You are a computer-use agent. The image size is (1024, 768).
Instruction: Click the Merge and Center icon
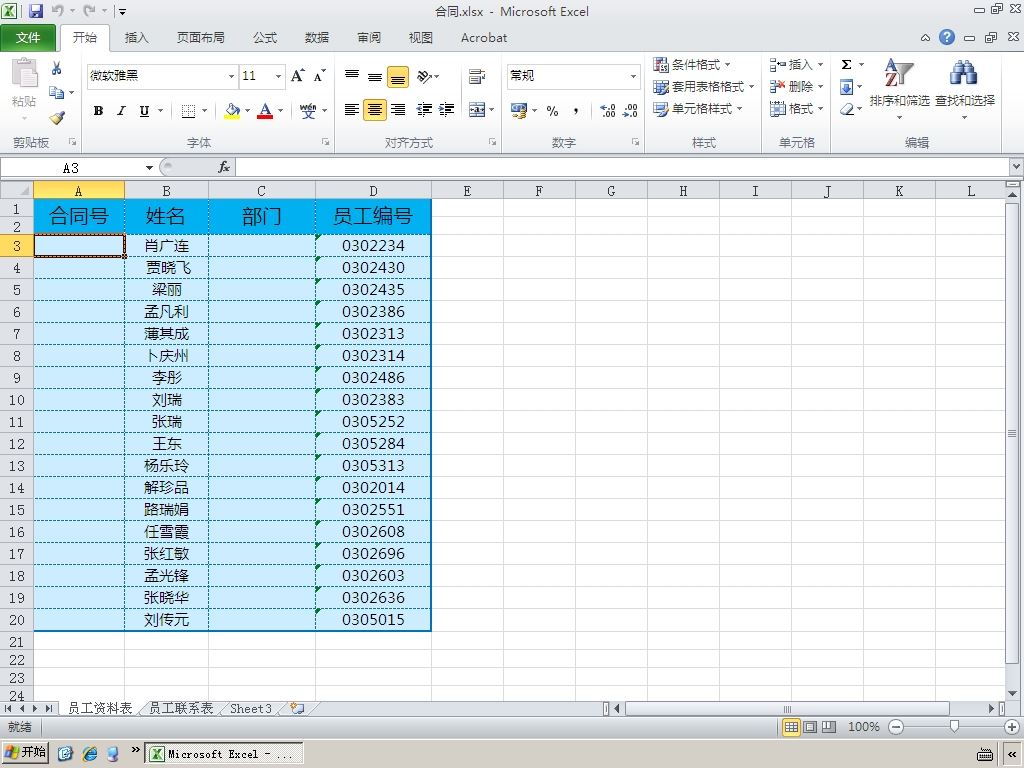(477, 110)
